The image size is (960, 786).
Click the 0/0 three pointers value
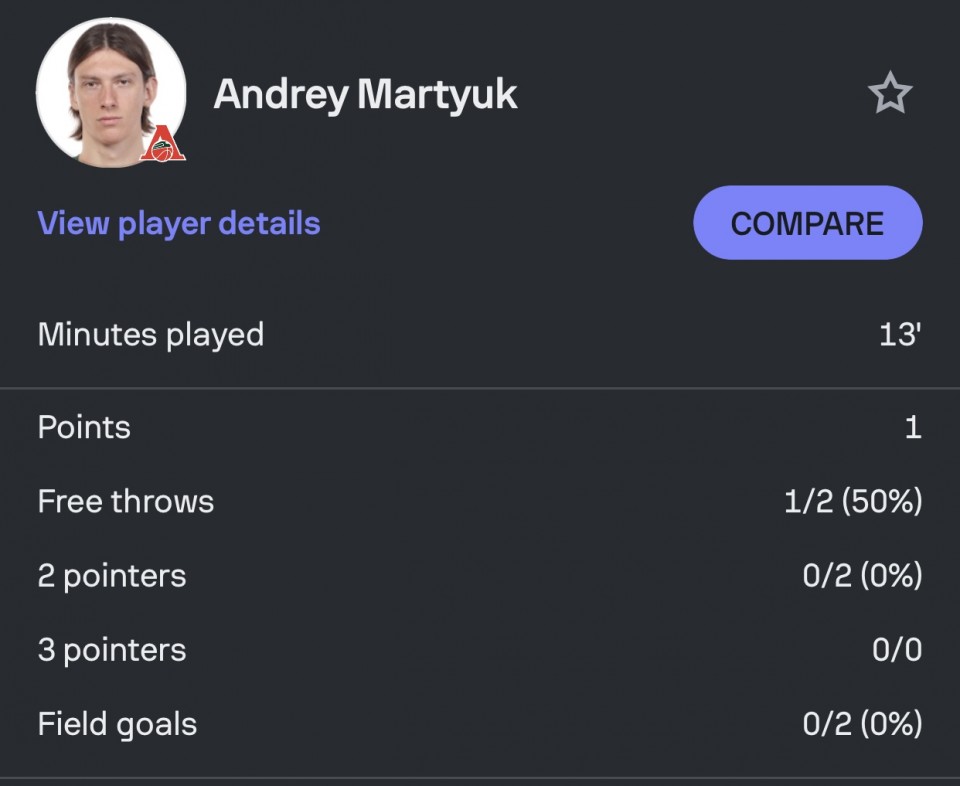tap(897, 649)
